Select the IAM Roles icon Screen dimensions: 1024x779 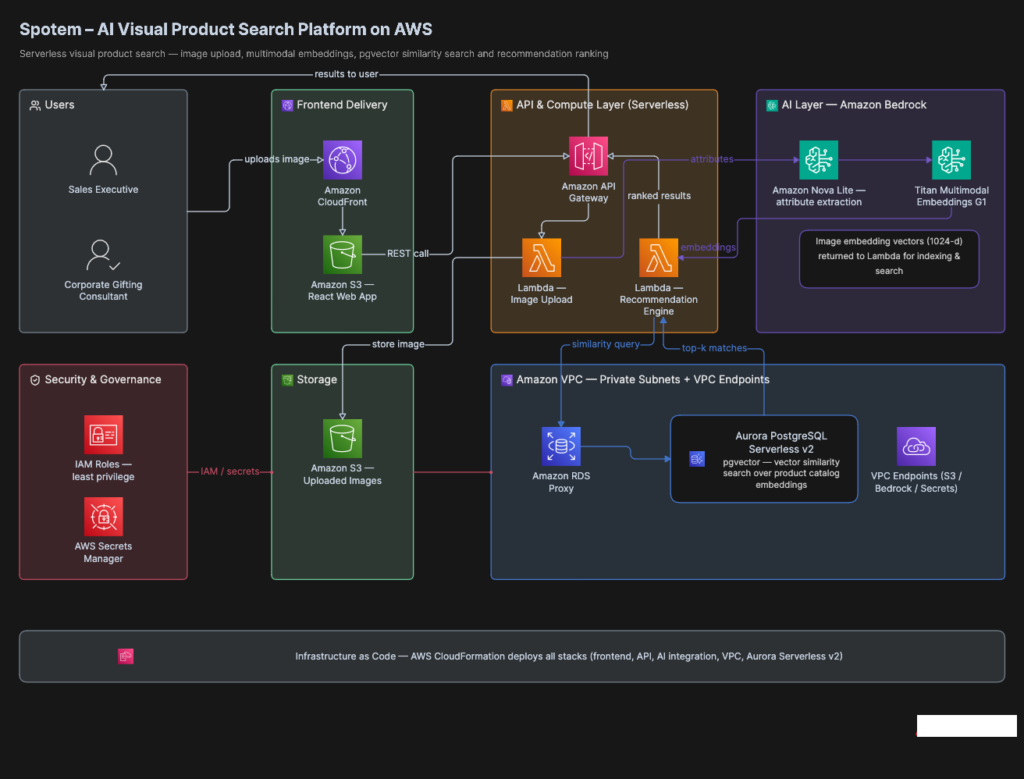tap(103, 435)
